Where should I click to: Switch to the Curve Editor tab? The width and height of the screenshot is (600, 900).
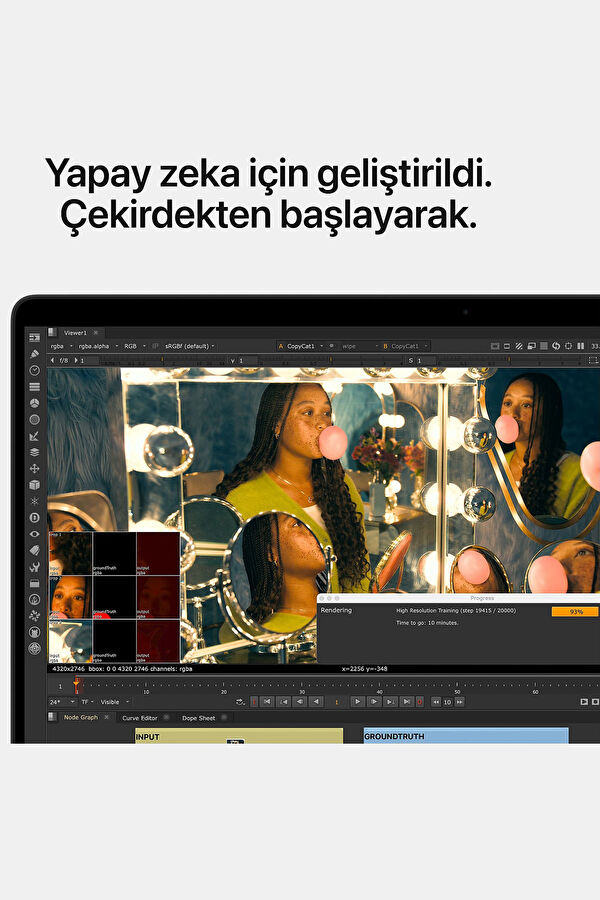point(140,718)
